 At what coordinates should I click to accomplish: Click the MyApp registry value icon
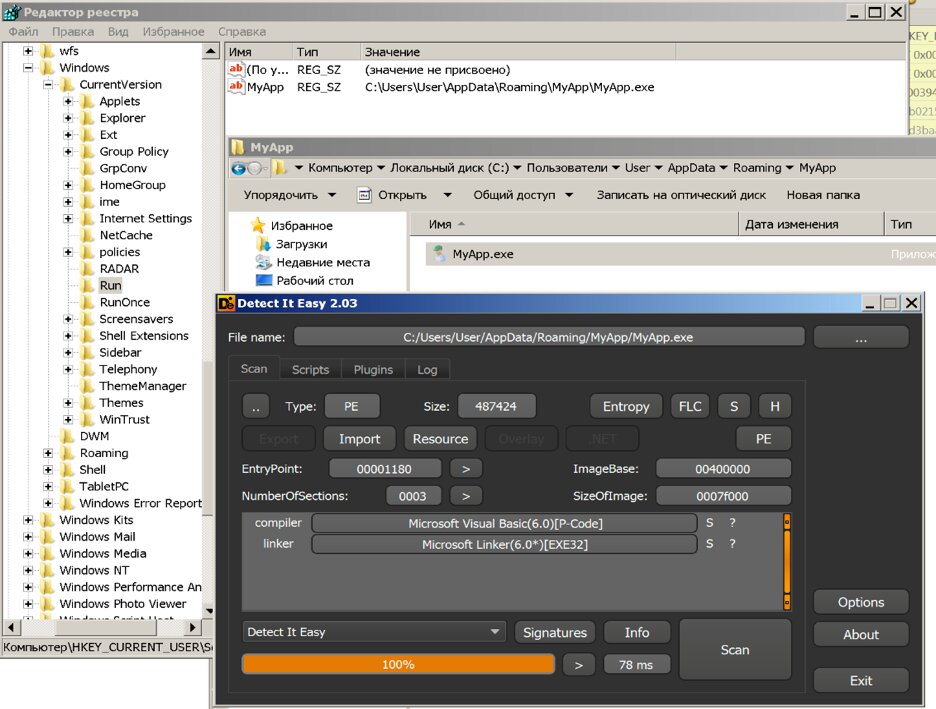coord(236,87)
